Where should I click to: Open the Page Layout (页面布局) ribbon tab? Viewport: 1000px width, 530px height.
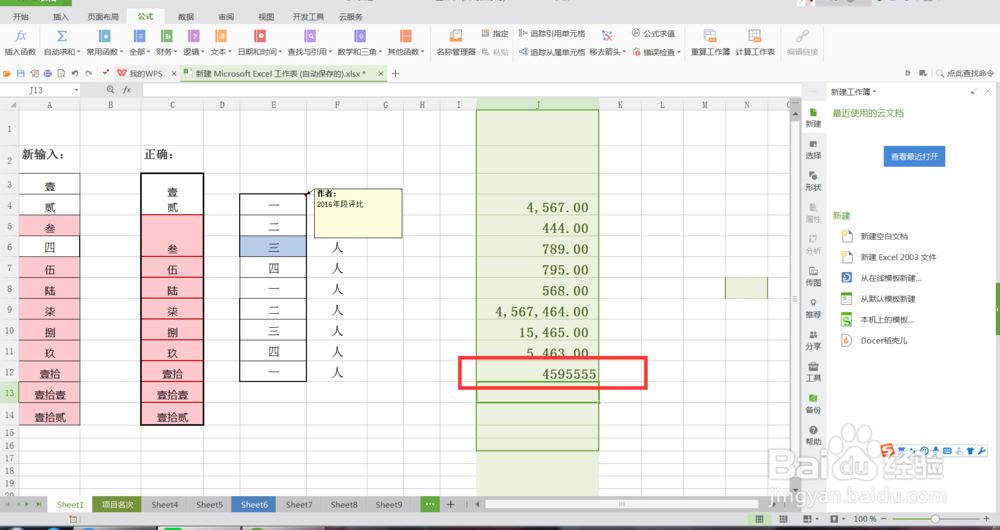point(103,17)
